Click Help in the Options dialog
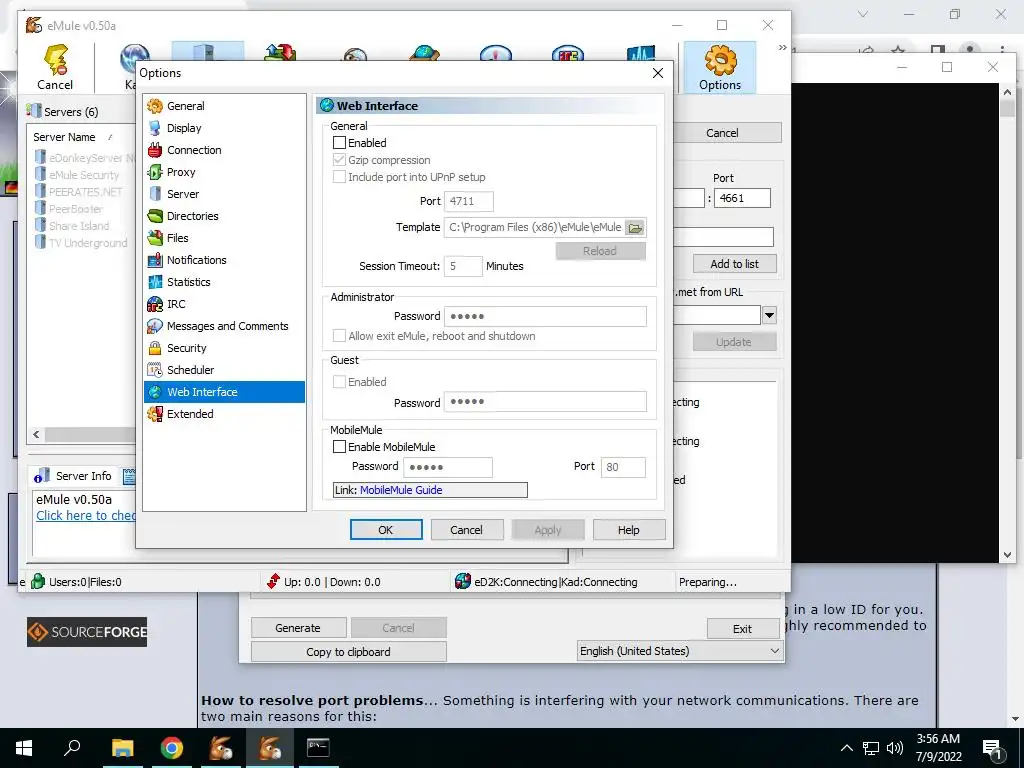1024x768 pixels. (629, 530)
